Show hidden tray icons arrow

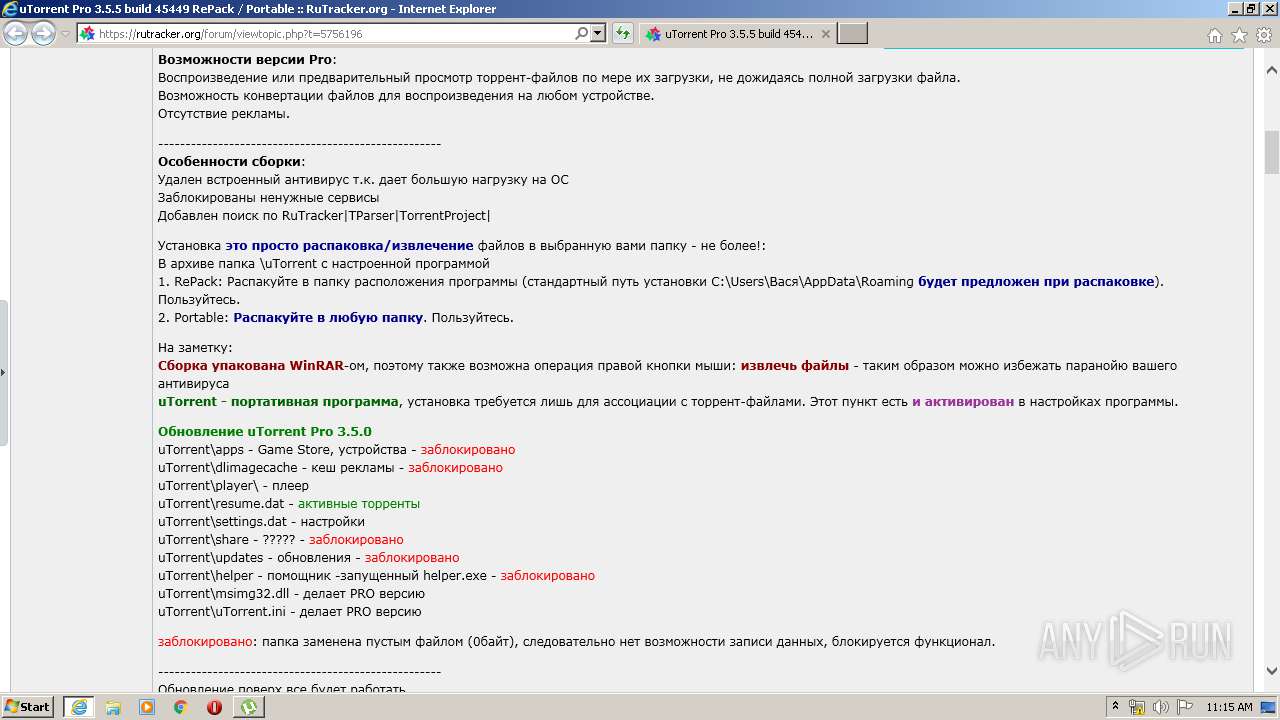[1116, 707]
